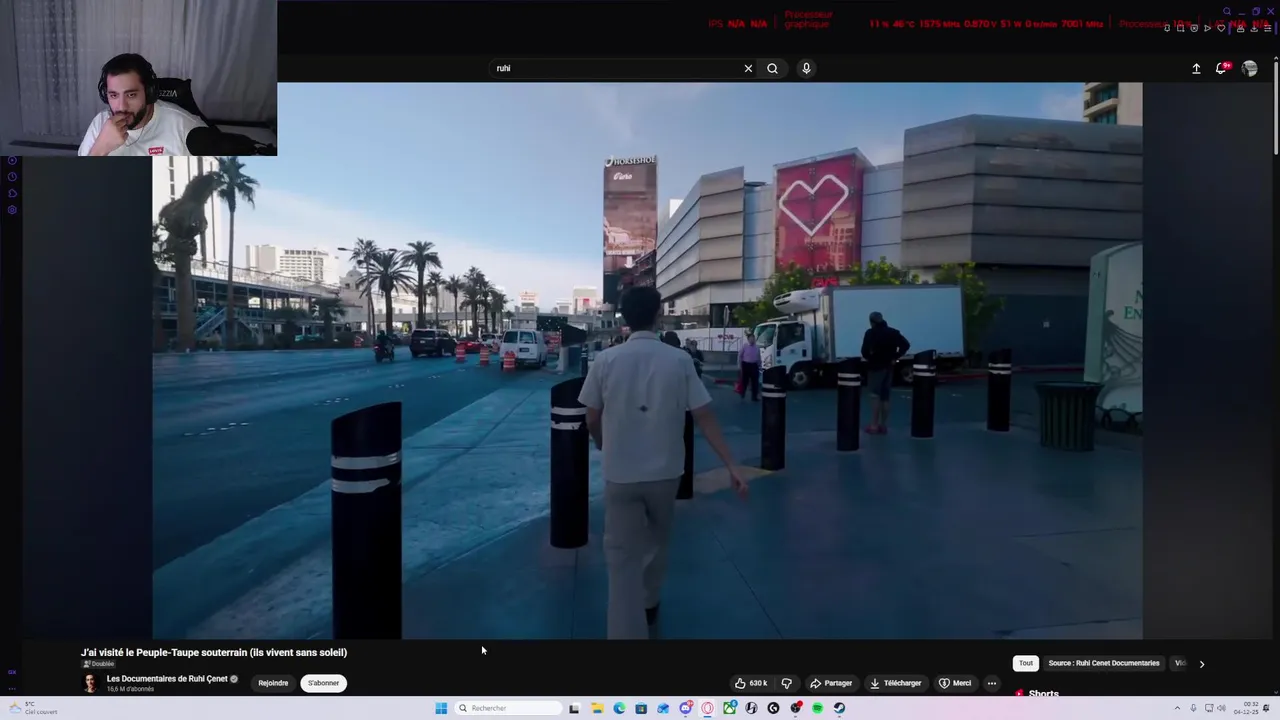Screen dimensions: 1280x720
Task: Open Discord from the taskbar
Action: 685,708
